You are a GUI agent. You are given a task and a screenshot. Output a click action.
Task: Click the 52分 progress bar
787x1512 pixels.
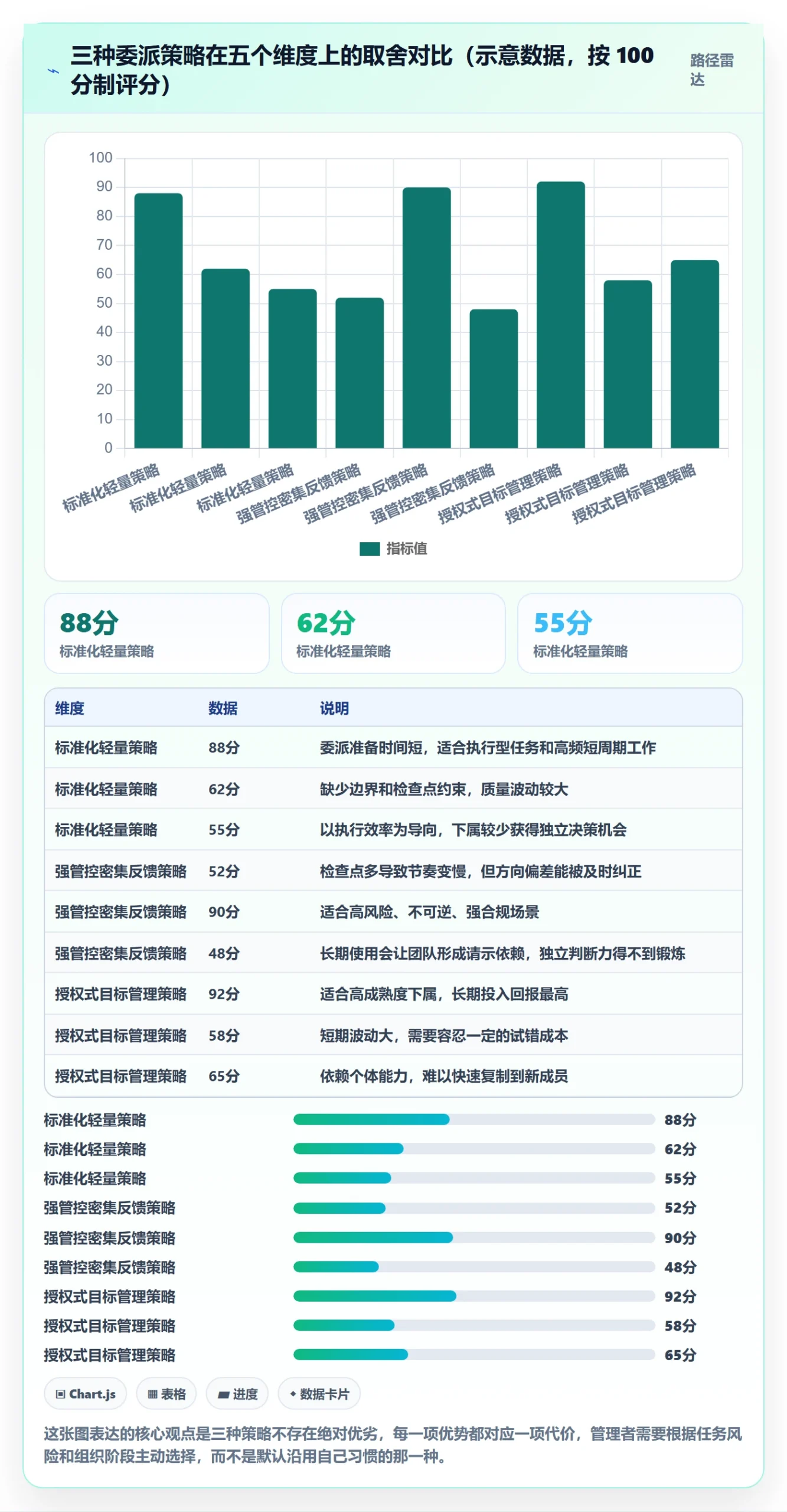pyautogui.click(x=474, y=1208)
